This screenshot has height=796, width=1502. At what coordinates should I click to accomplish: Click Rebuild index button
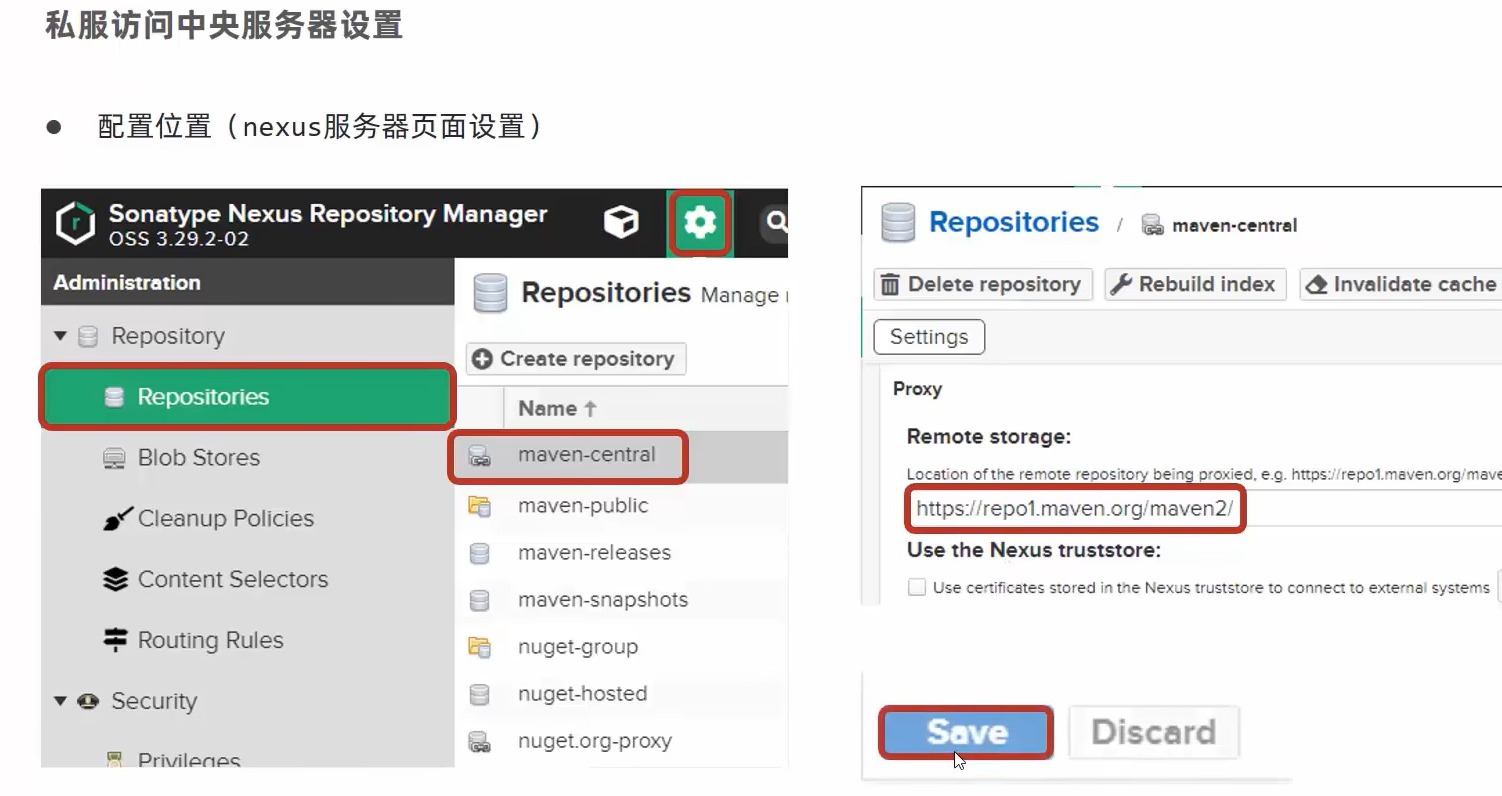click(x=1193, y=284)
